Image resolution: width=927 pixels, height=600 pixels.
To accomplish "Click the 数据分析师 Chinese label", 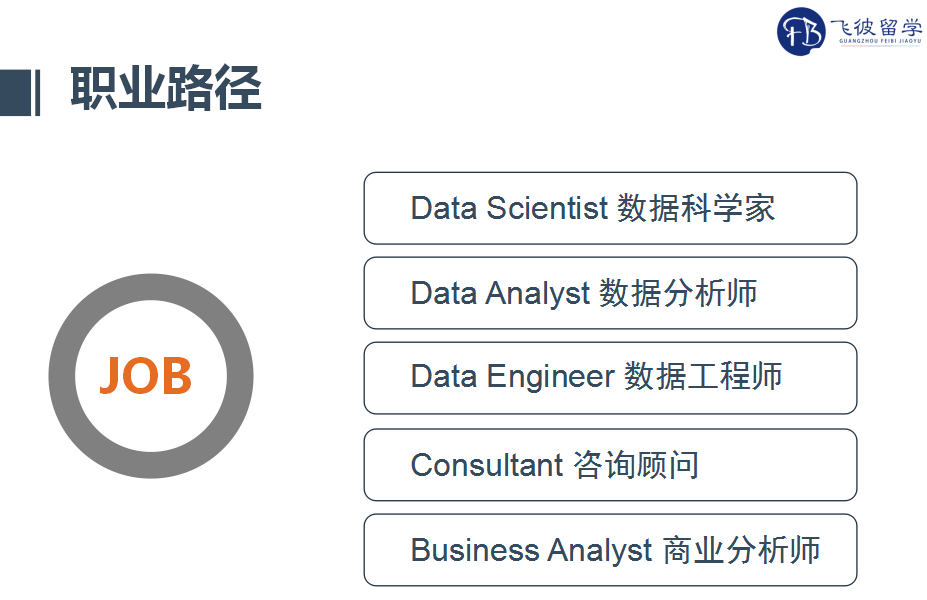I will coord(678,293).
